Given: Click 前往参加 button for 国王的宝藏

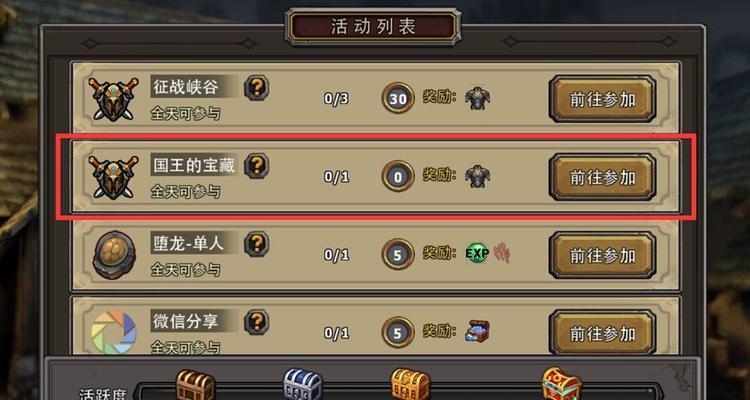Looking at the screenshot, I should pos(602,177).
